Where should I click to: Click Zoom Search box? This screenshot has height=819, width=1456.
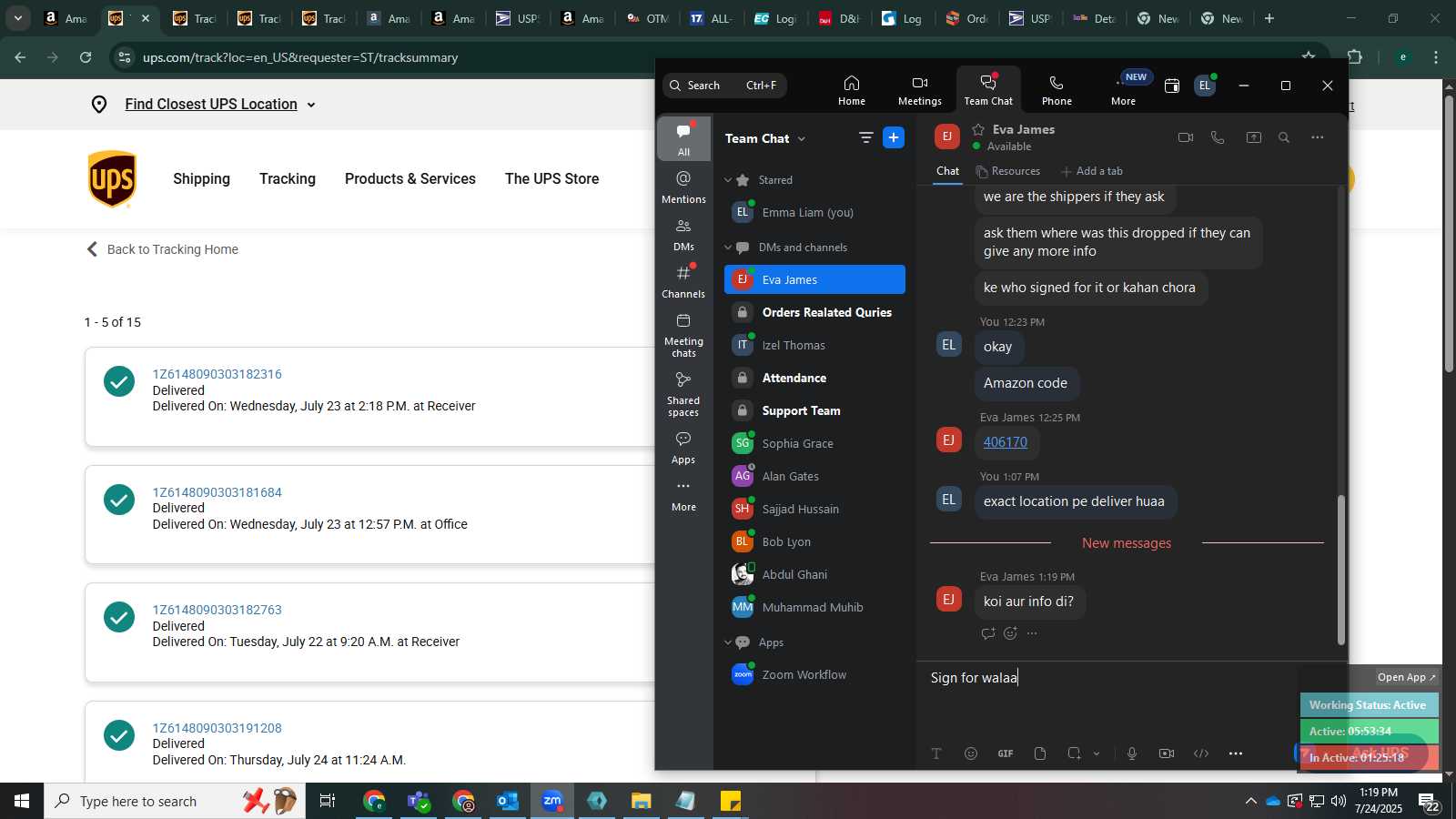click(724, 86)
